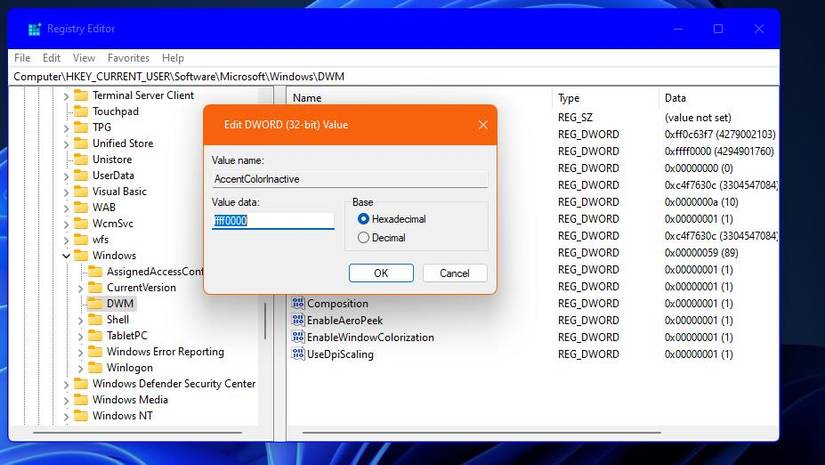
Task: Click the WAB folder icon
Action: click(81, 207)
